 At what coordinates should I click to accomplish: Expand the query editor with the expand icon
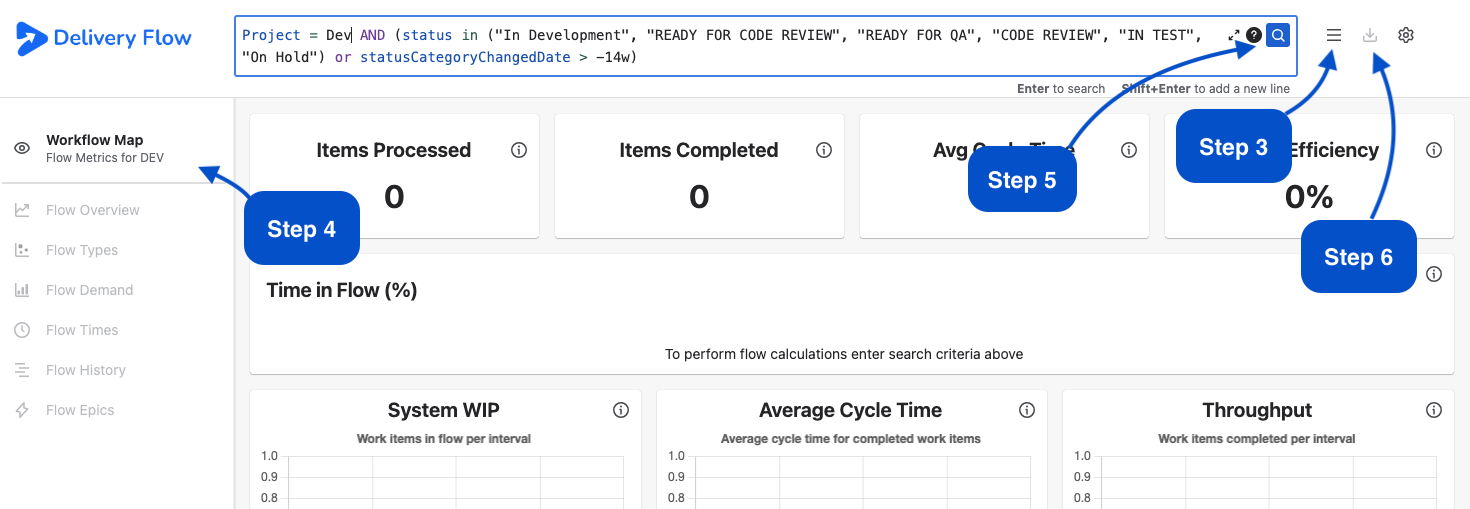point(1234,36)
